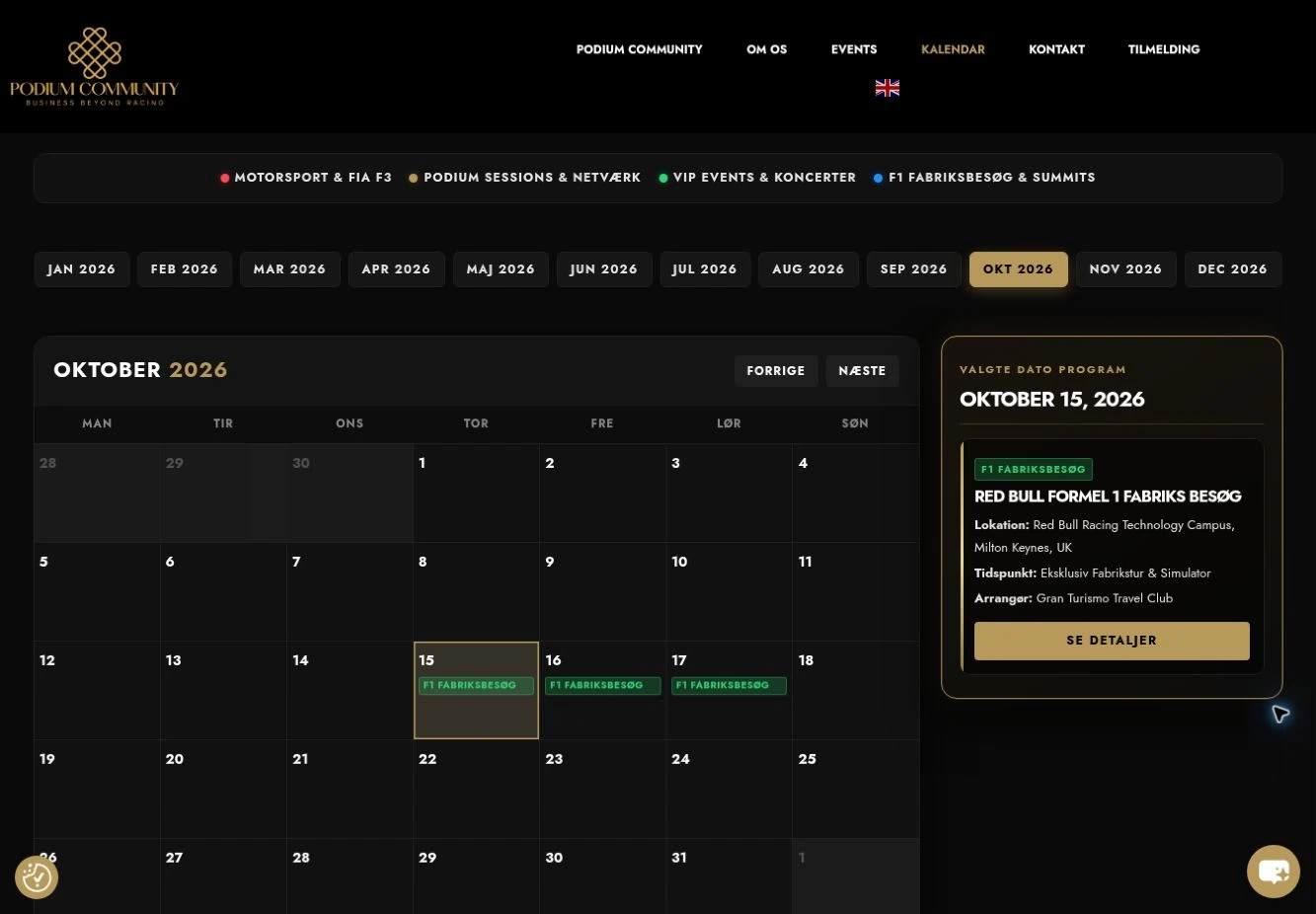Select October 8 calendar day
The image size is (1316, 914).
coord(476,591)
